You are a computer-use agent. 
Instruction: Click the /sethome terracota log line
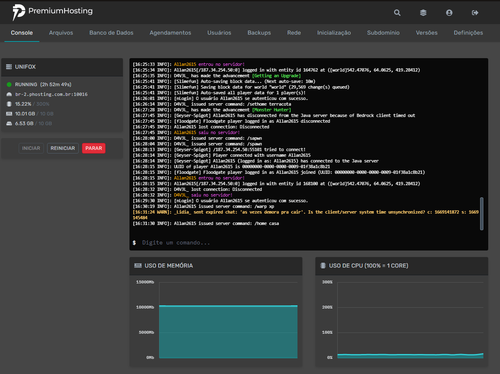tap(212, 104)
